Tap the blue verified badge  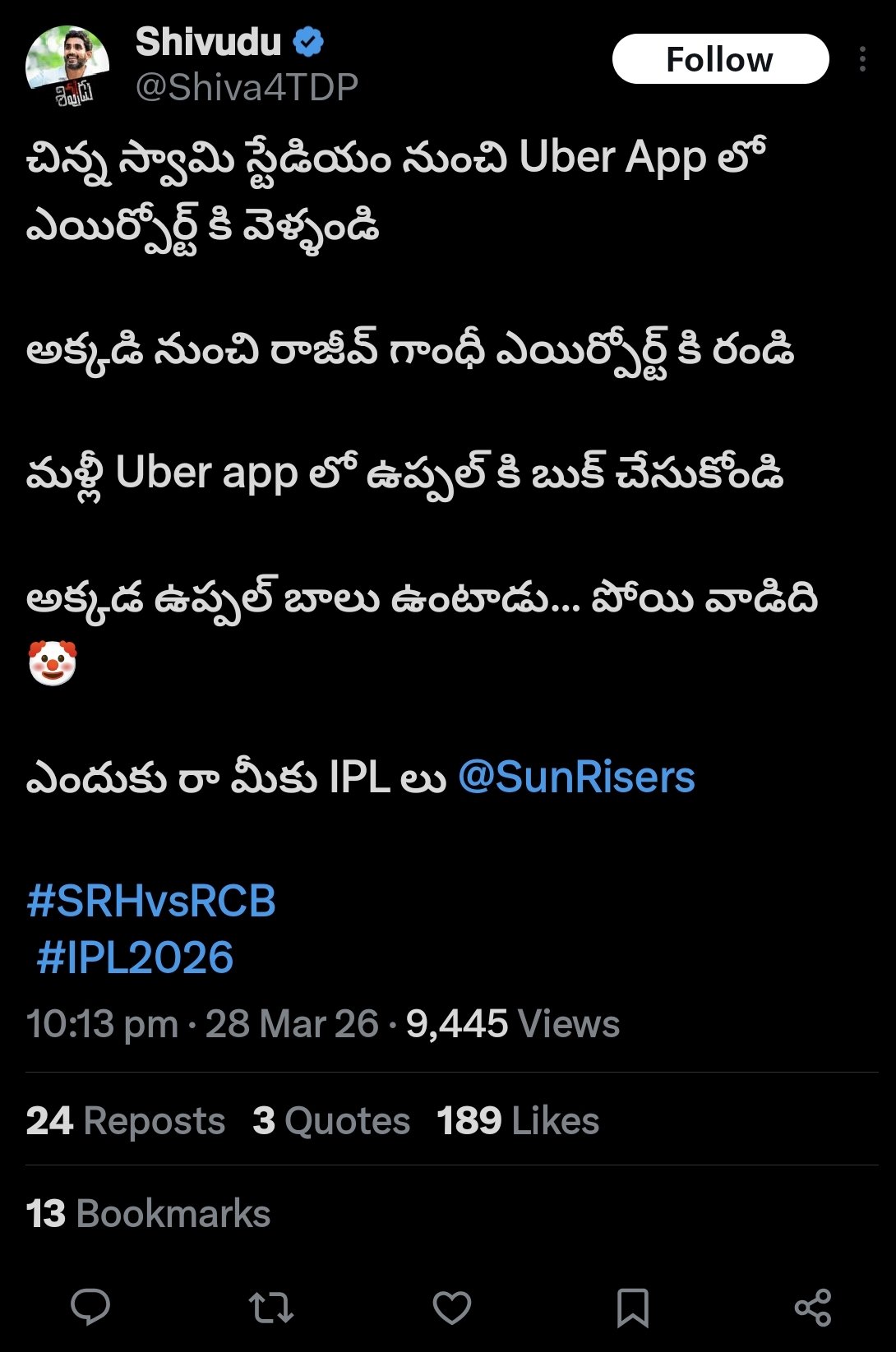[308, 42]
